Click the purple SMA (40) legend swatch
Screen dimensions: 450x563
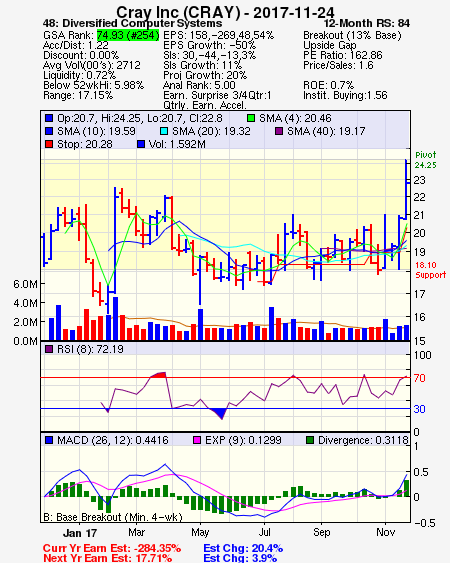pos(279,131)
